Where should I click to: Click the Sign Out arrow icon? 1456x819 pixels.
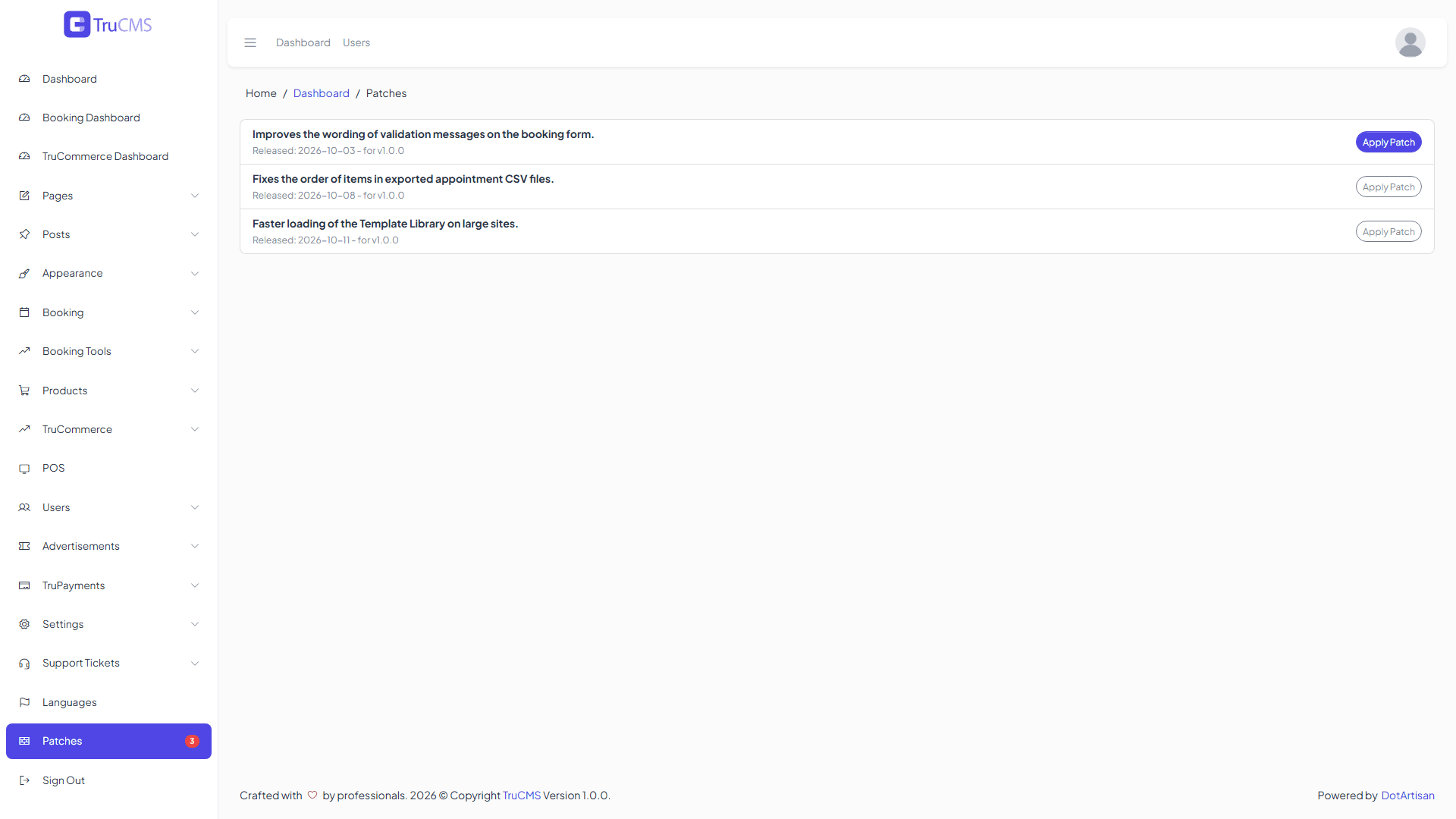click(24, 780)
